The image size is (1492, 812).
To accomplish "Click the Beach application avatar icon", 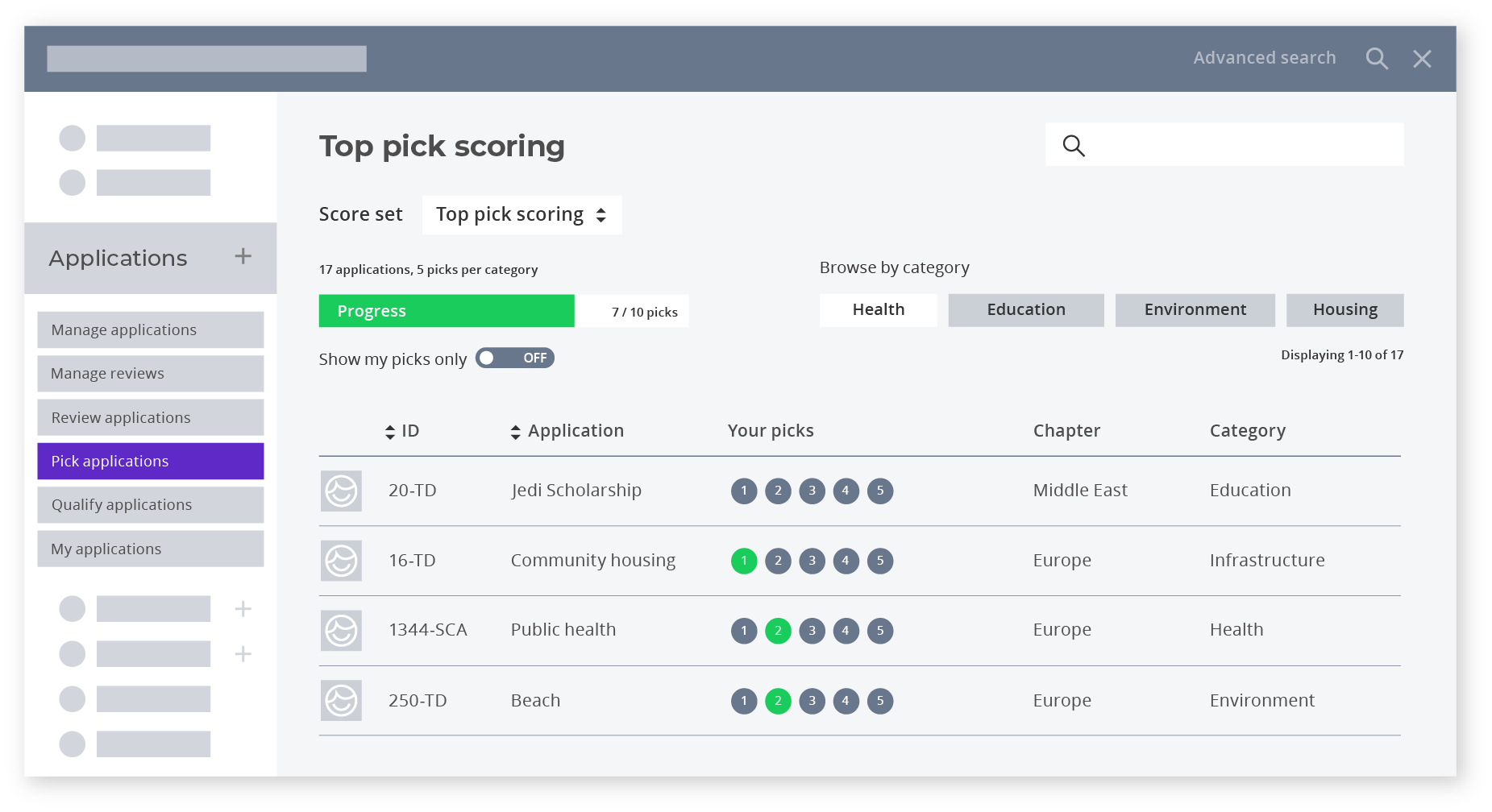I will [341, 701].
